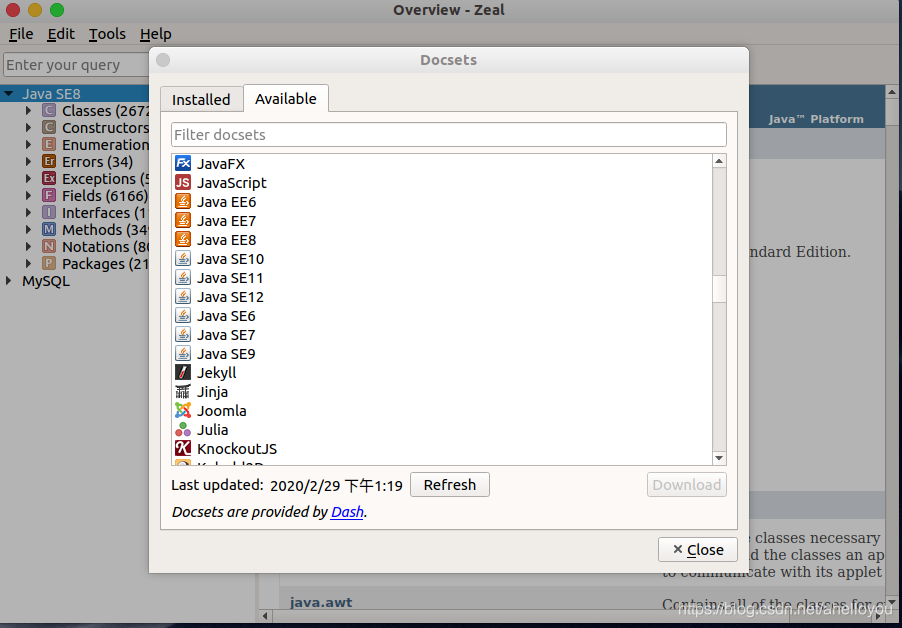
Task: Click the Java EE7 icon
Action: pos(183,220)
